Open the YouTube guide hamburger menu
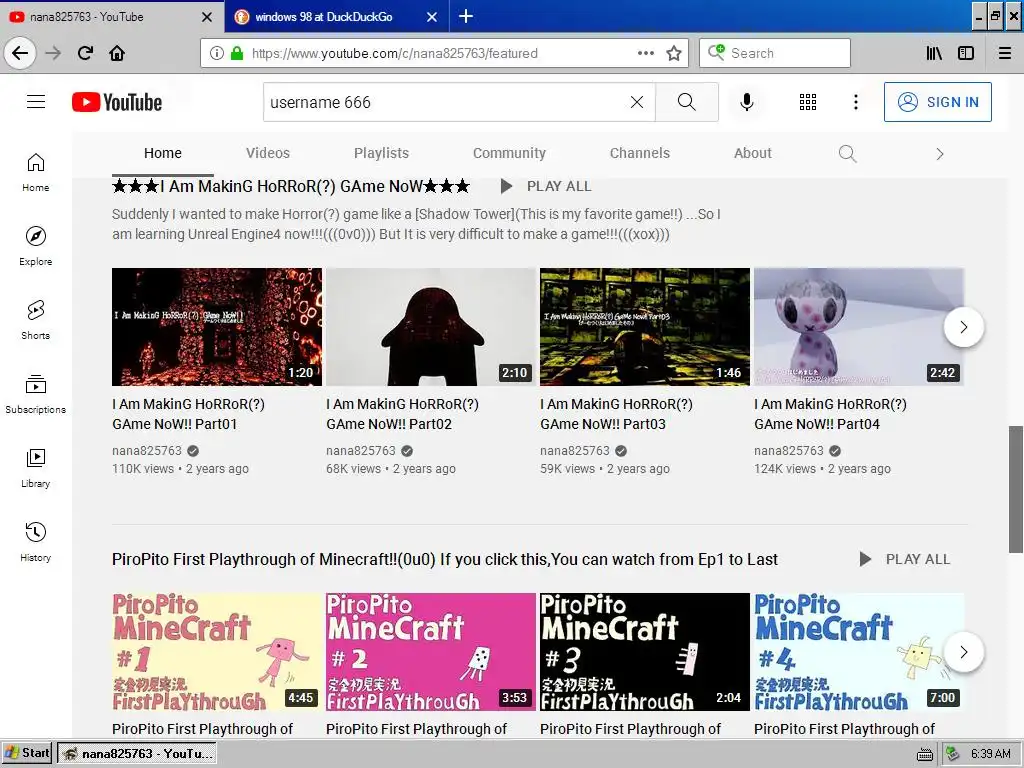The height and width of the screenshot is (768, 1024). pos(36,102)
